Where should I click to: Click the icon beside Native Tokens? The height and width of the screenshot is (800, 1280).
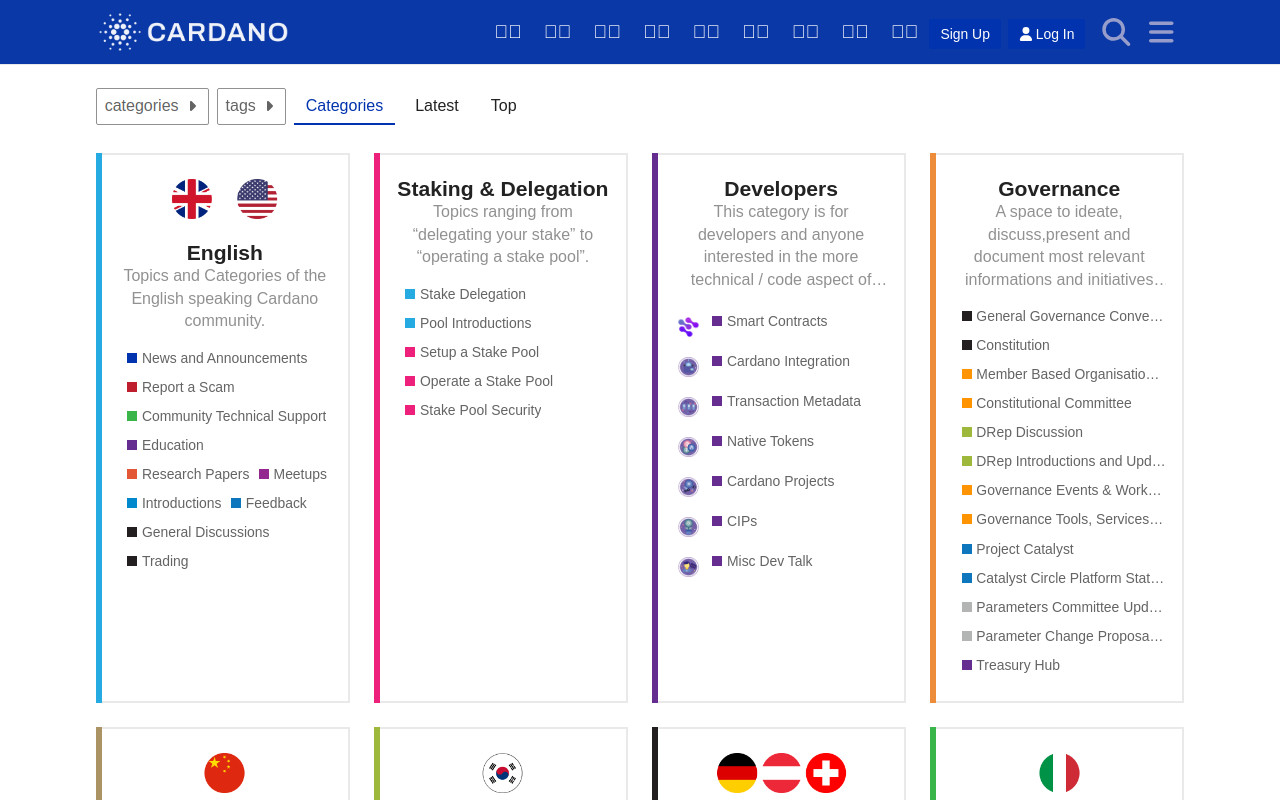[x=688, y=447]
